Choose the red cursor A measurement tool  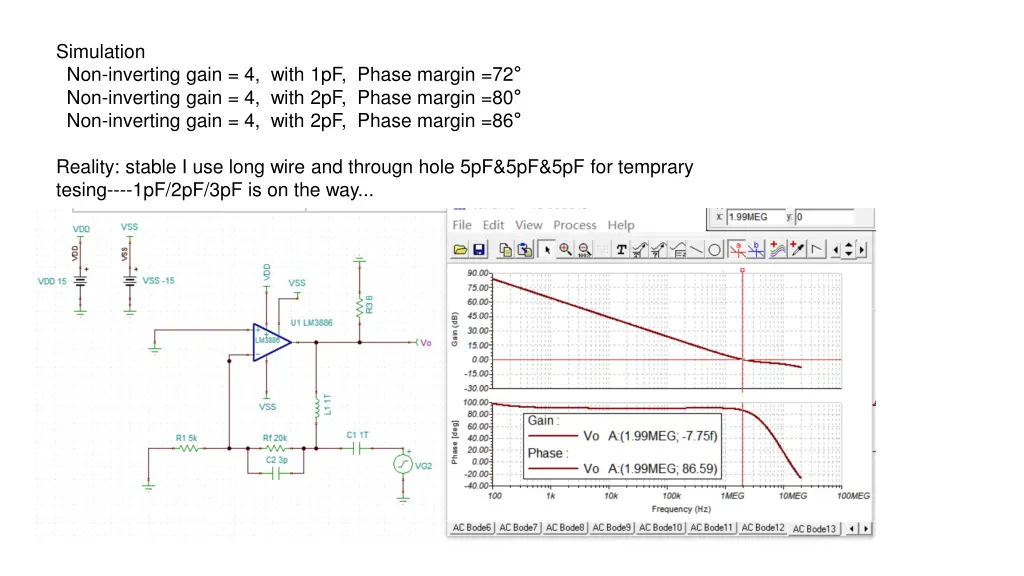[x=735, y=250]
